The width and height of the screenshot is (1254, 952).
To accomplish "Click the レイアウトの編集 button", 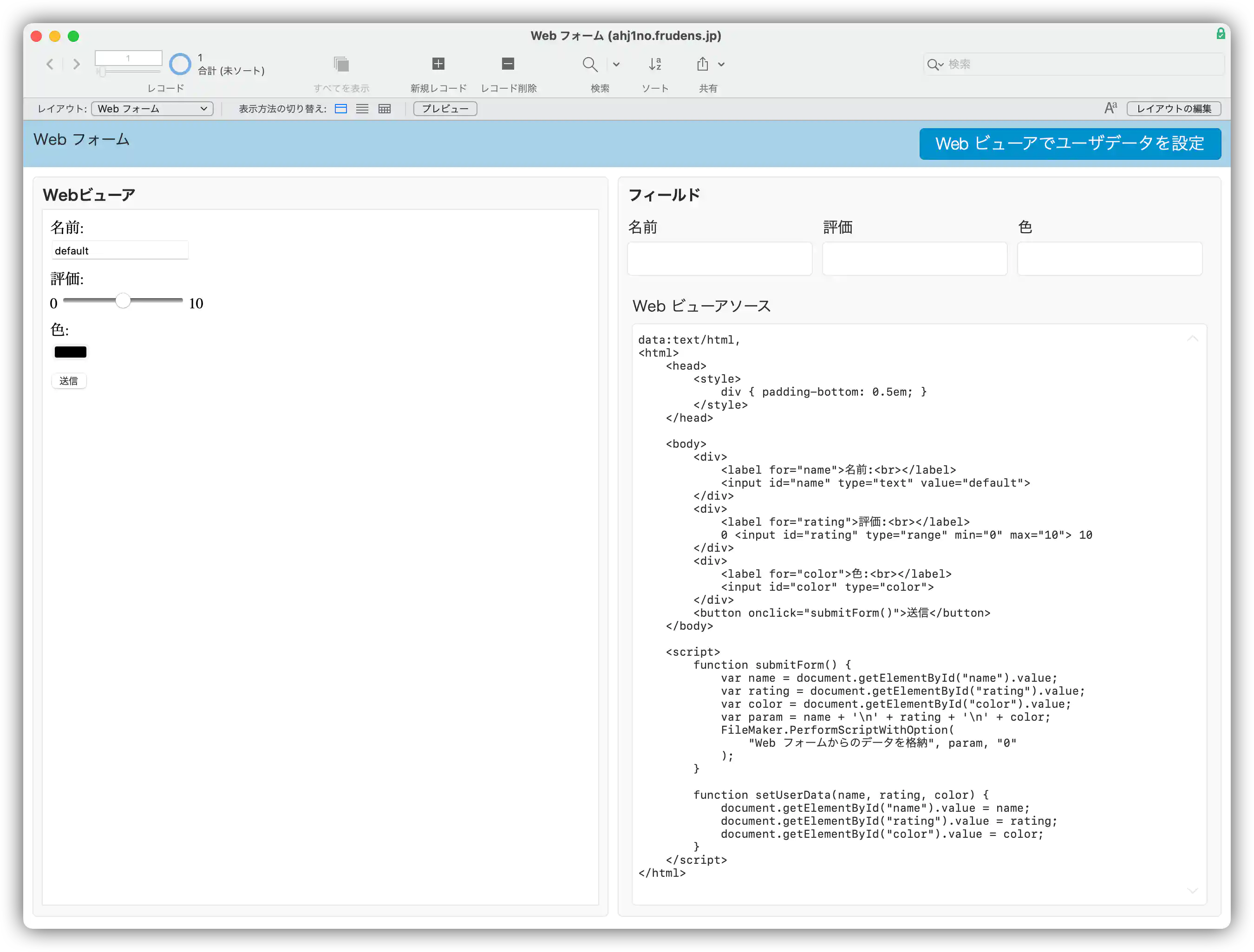I will tap(1174, 109).
